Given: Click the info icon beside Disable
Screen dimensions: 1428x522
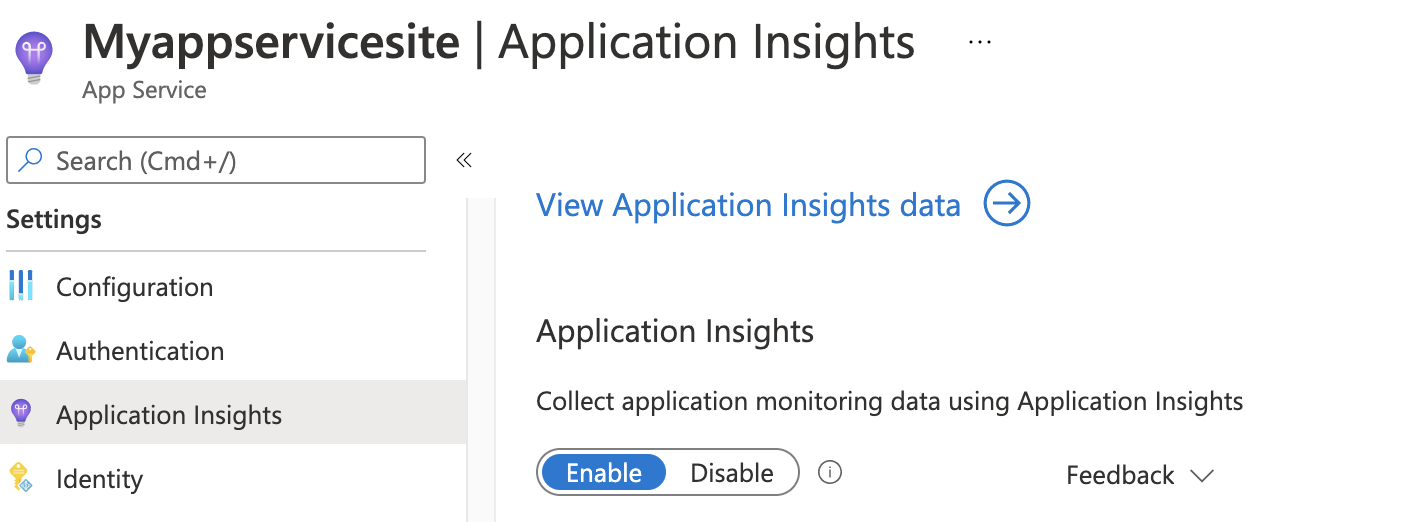Looking at the screenshot, I should [x=829, y=472].
